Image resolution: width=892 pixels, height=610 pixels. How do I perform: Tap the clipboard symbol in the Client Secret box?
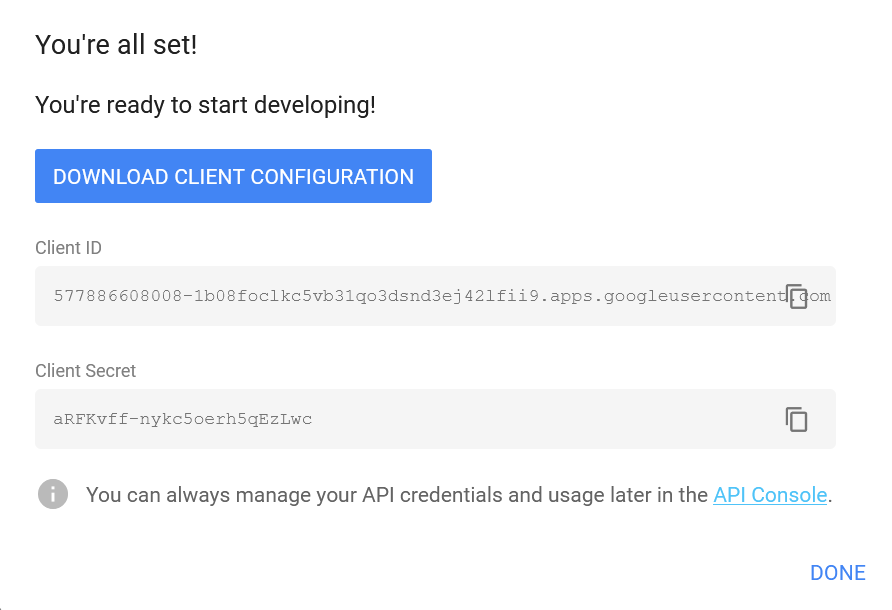pyautogui.click(x=797, y=419)
